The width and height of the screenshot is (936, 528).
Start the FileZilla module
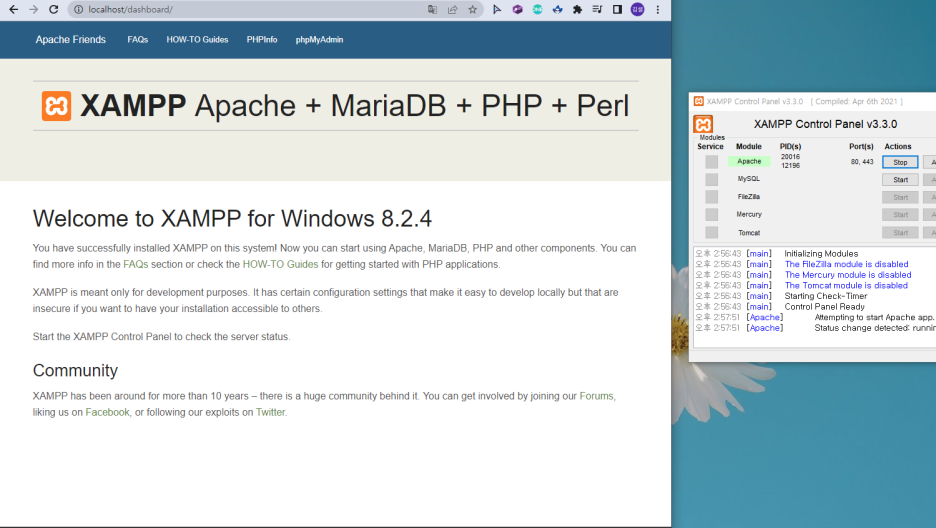pos(900,197)
